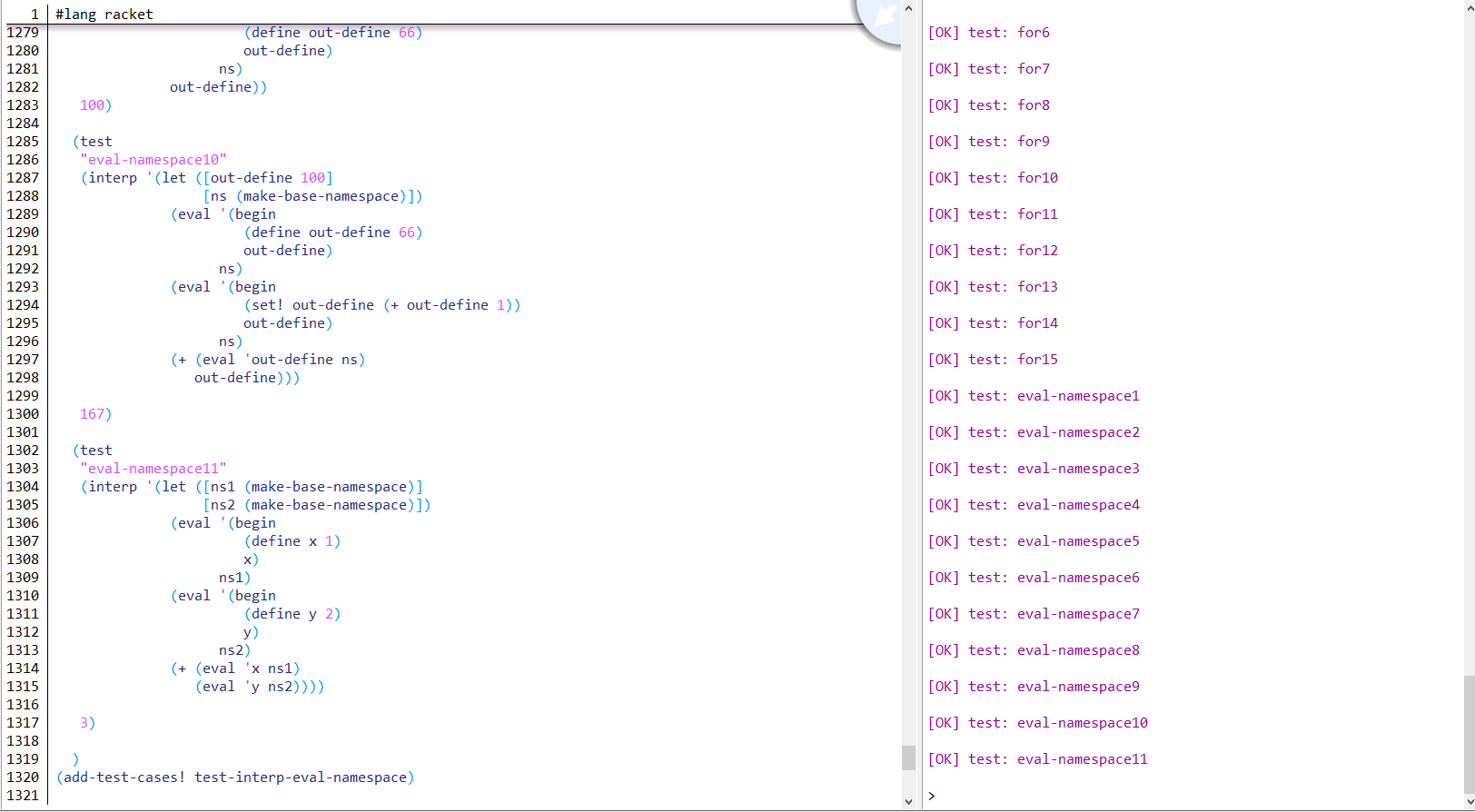This screenshot has height=812, width=1475.
Task: Click the '[OK] test: for14' output line
Action: click(993, 323)
